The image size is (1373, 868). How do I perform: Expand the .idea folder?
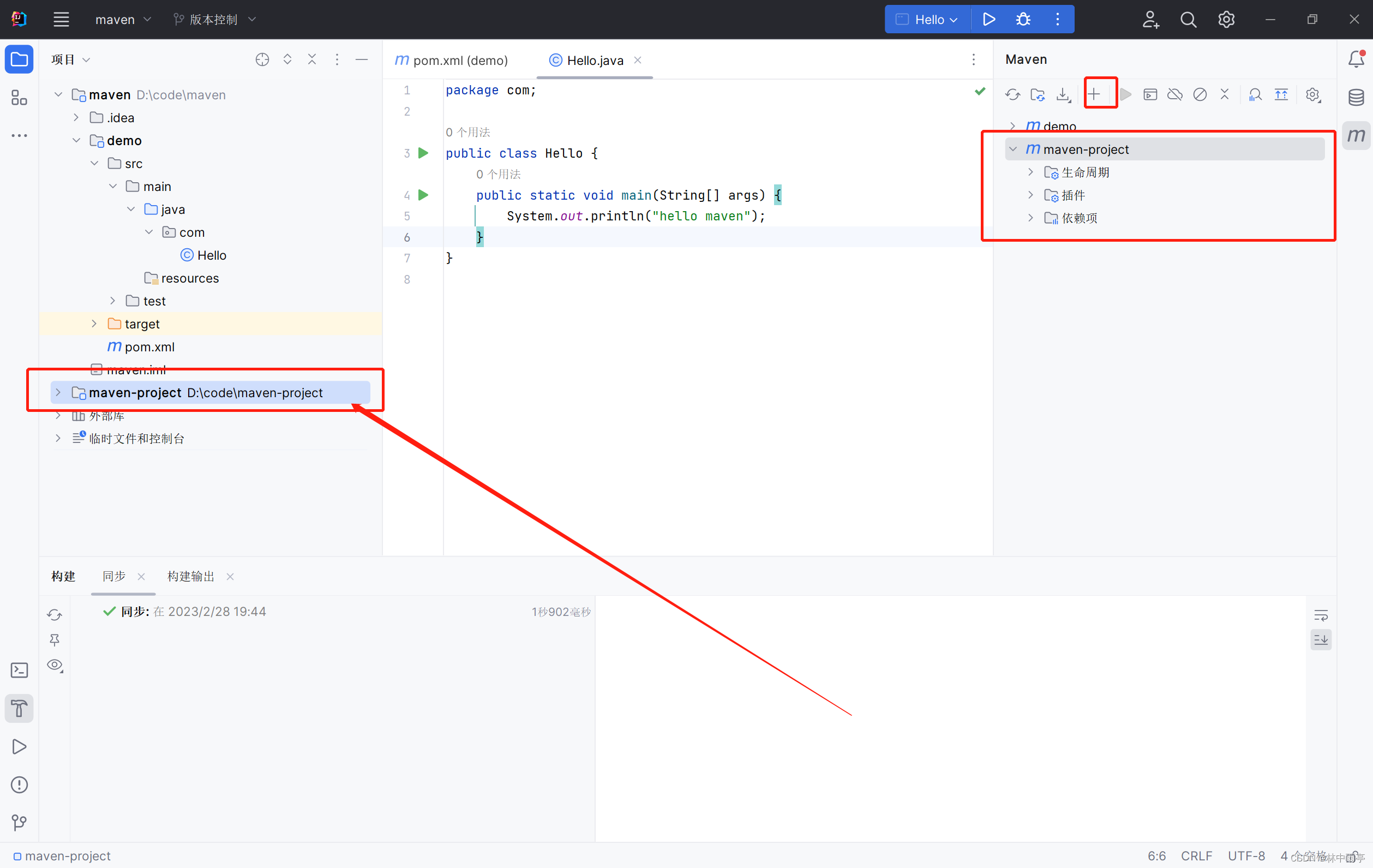(x=76, y=117)
